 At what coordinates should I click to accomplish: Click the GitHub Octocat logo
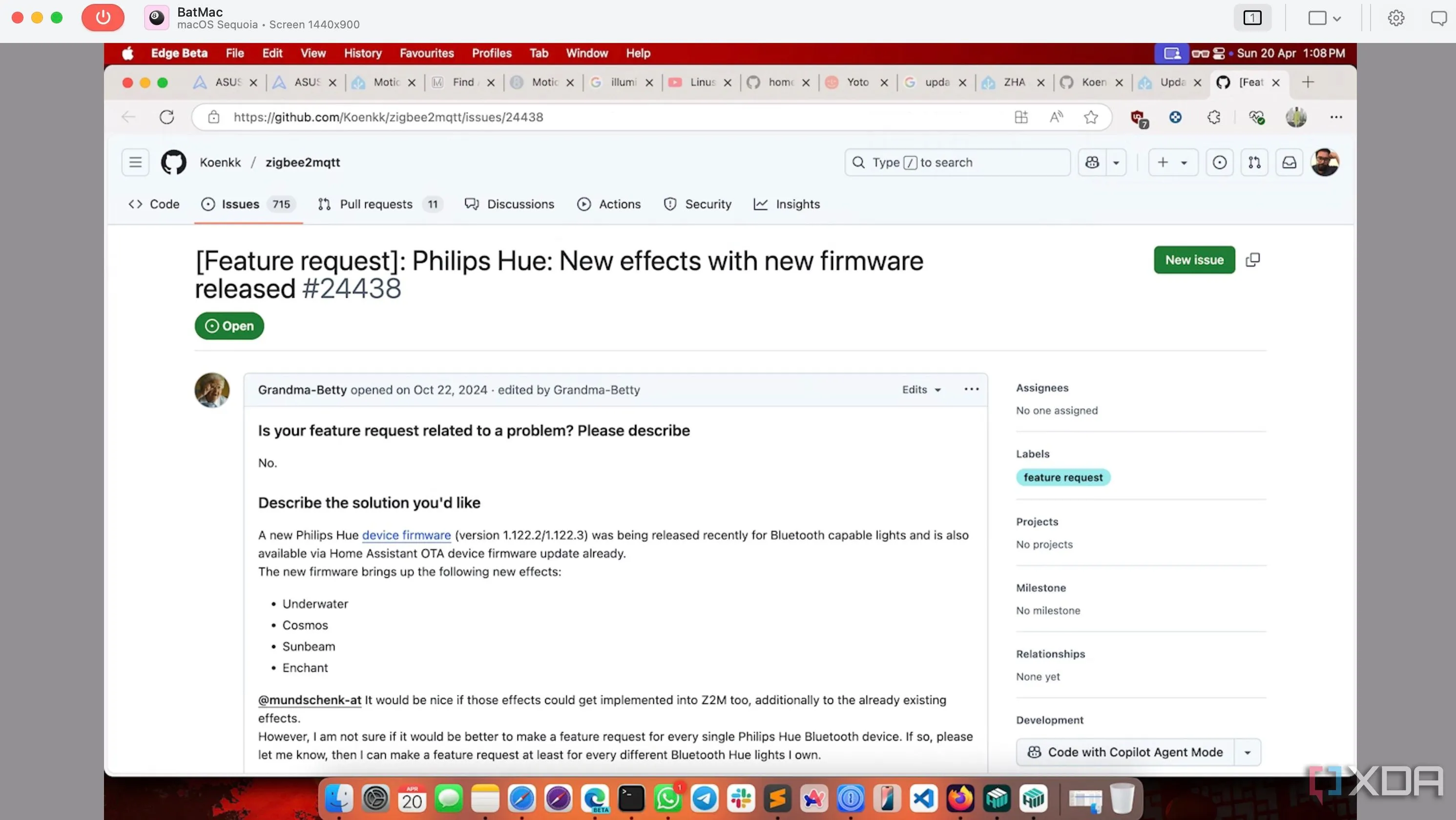point(173,163)
